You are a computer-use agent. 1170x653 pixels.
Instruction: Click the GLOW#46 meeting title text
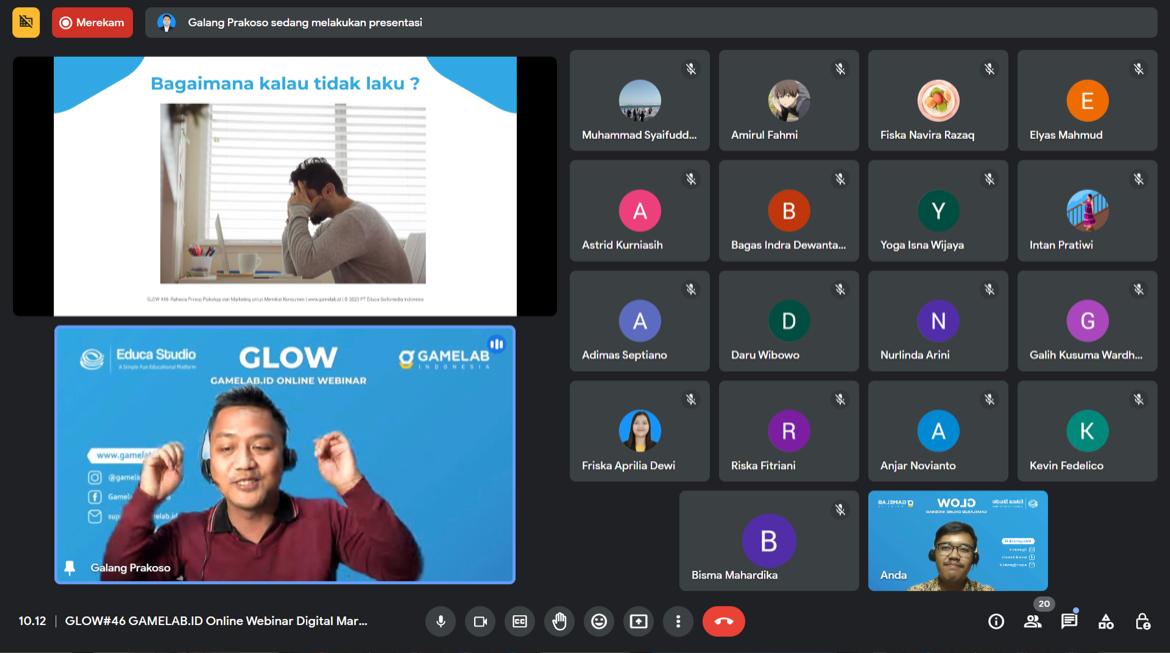tap(216, 621)
